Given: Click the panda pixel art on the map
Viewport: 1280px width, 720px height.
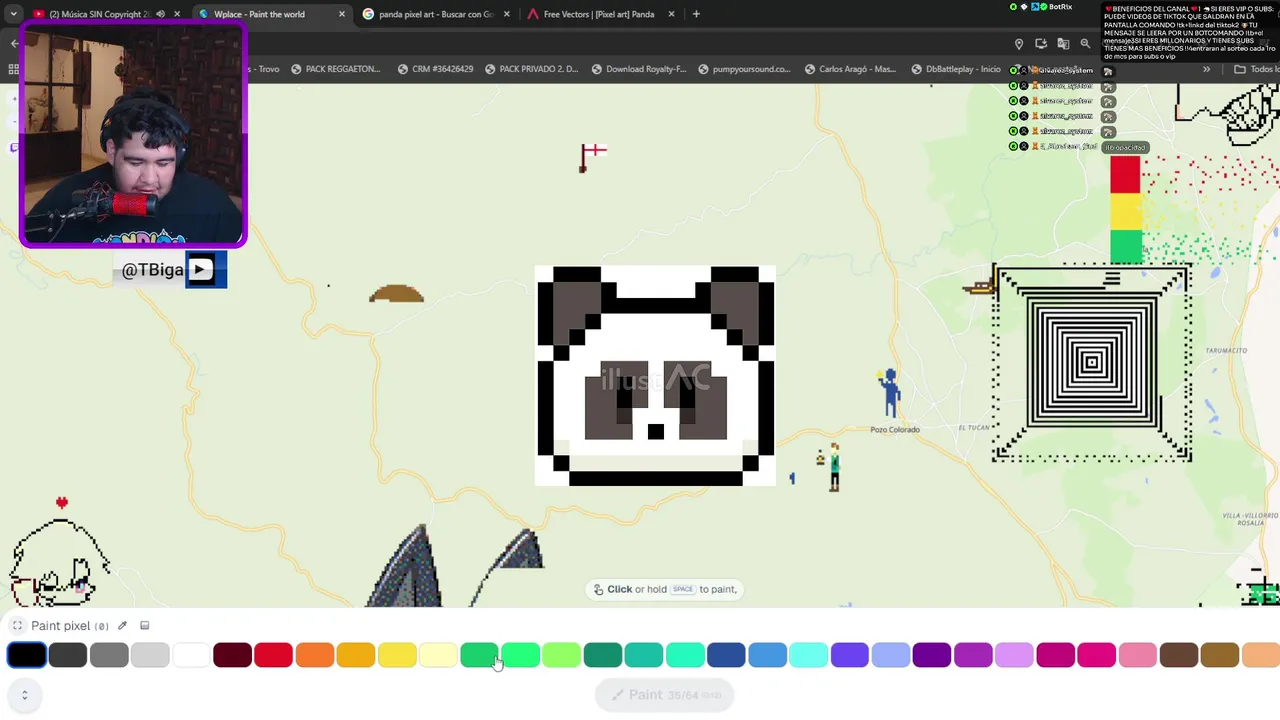Looking at the screenshot, I should 655,376.
